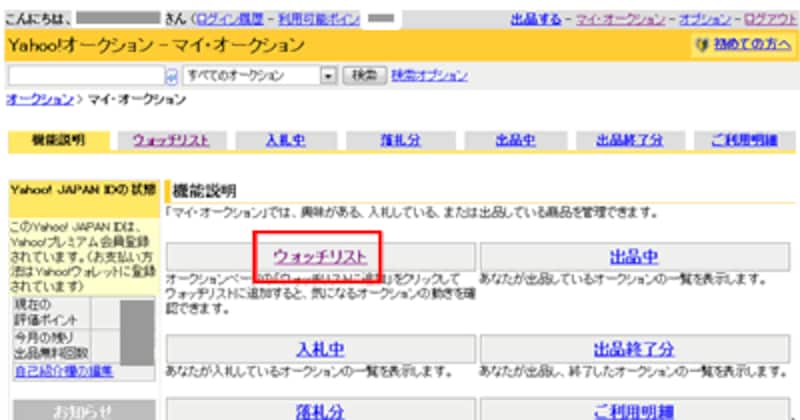800x420 pixels.
Task: Switch to the ウォッチリスト tab
Action: click(x=171, y=140)
